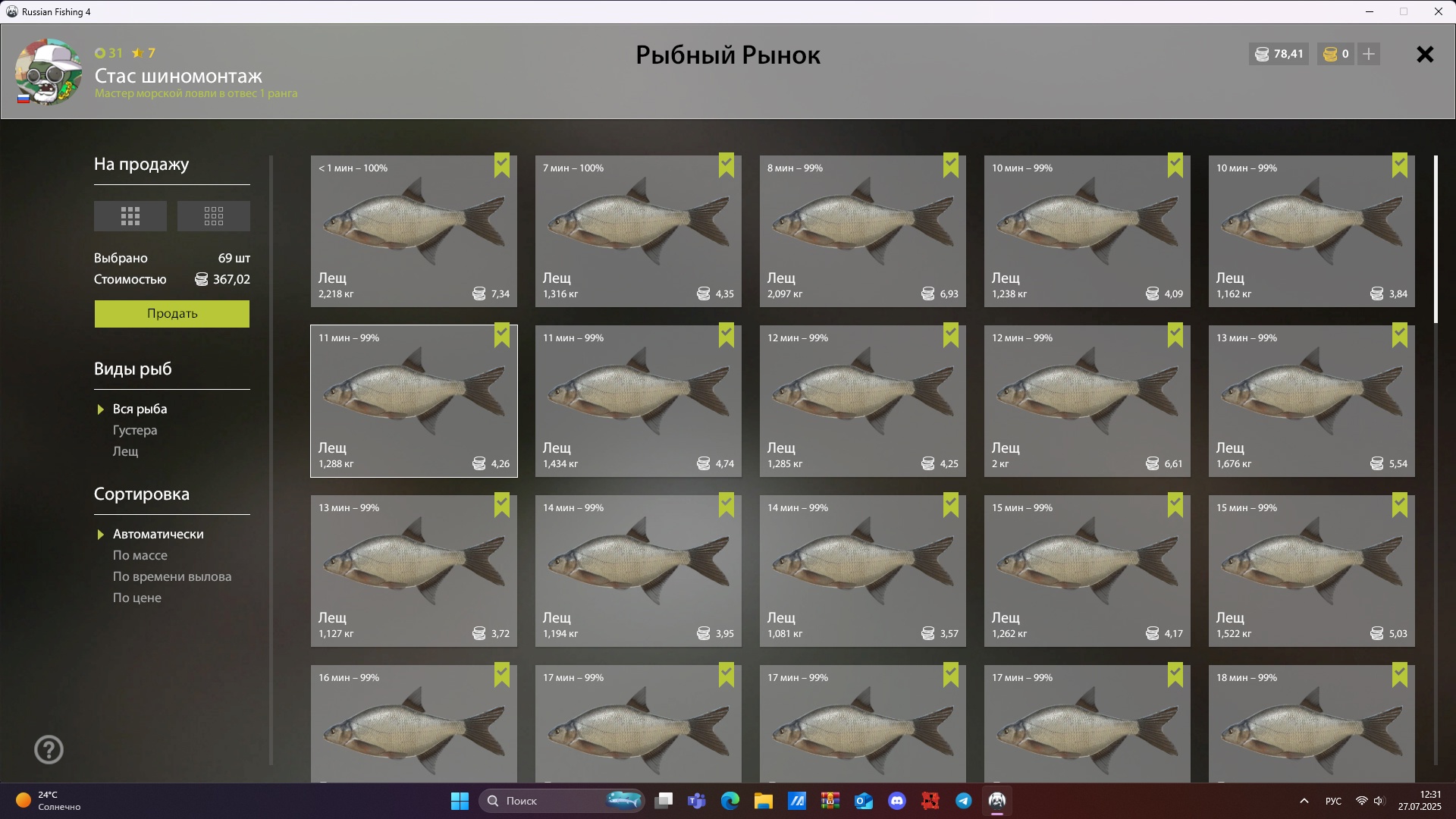
Task: Sort fish По времени вылова
Action: [172, 576]
